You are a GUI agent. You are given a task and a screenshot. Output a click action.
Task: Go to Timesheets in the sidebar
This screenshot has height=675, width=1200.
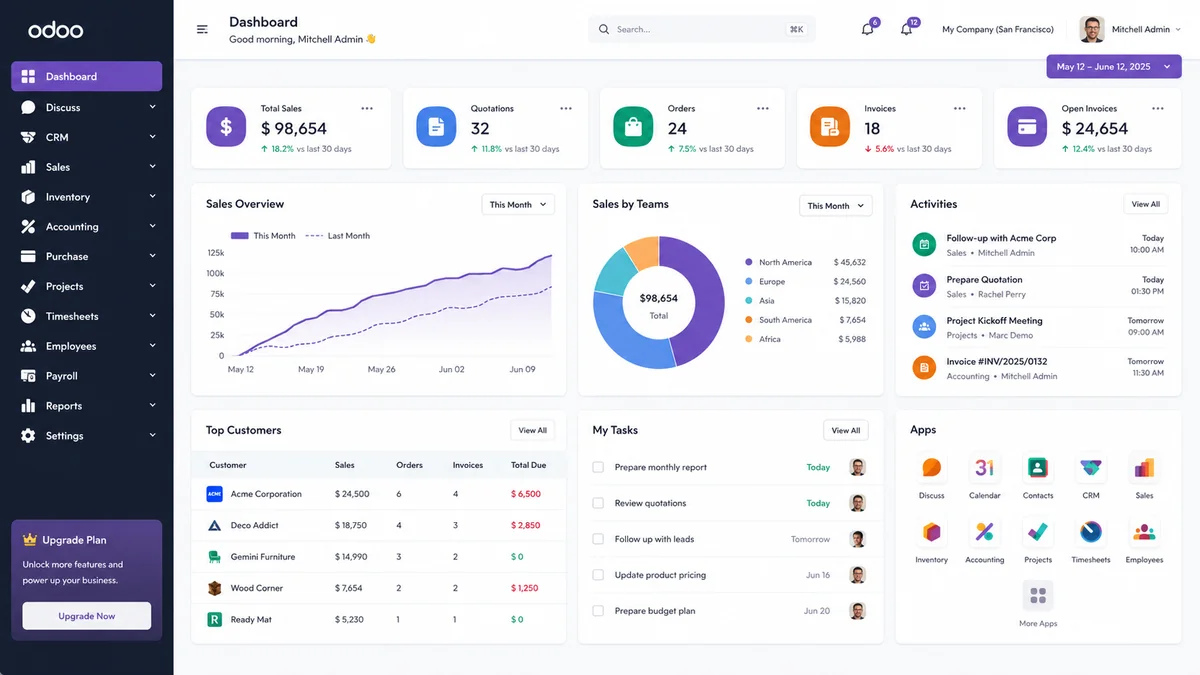pos(86,316)
